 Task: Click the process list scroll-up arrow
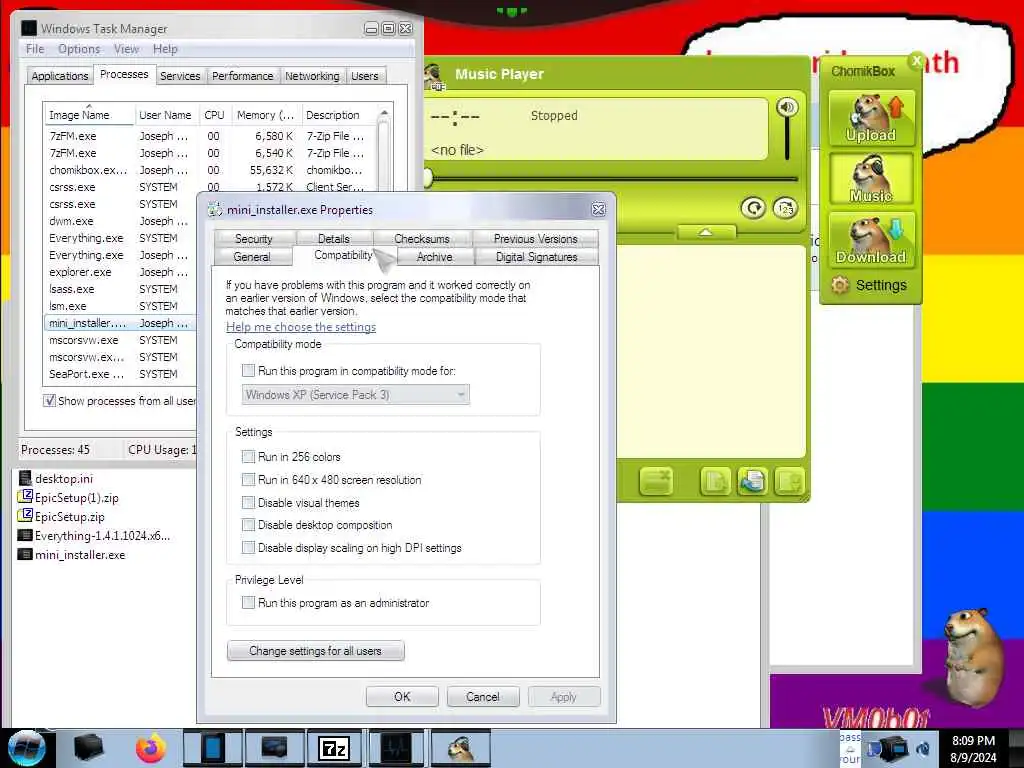[384, 114]
